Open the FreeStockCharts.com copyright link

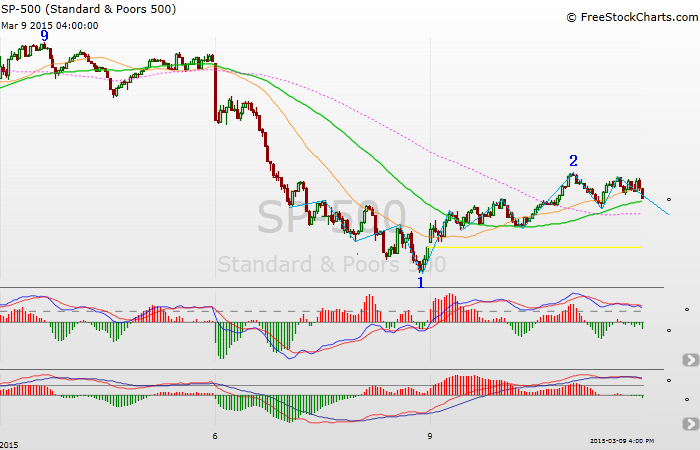628,17
